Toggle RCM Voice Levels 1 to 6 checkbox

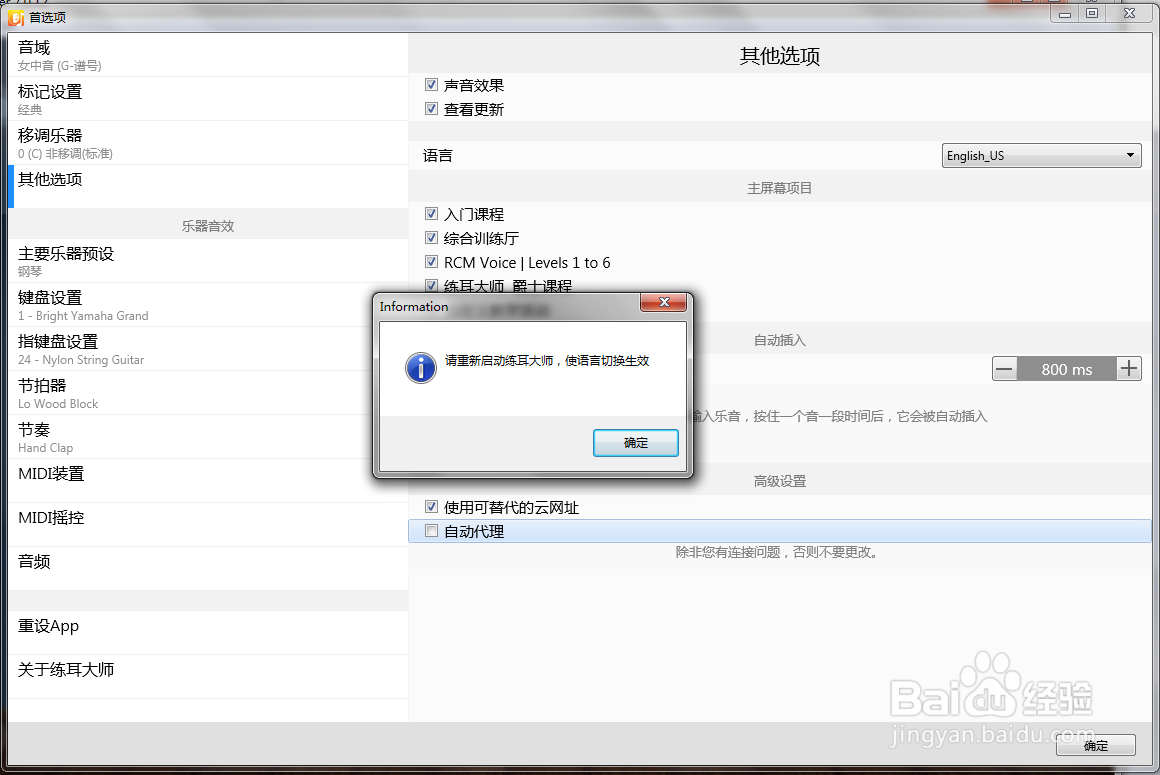tap(431, 262)
